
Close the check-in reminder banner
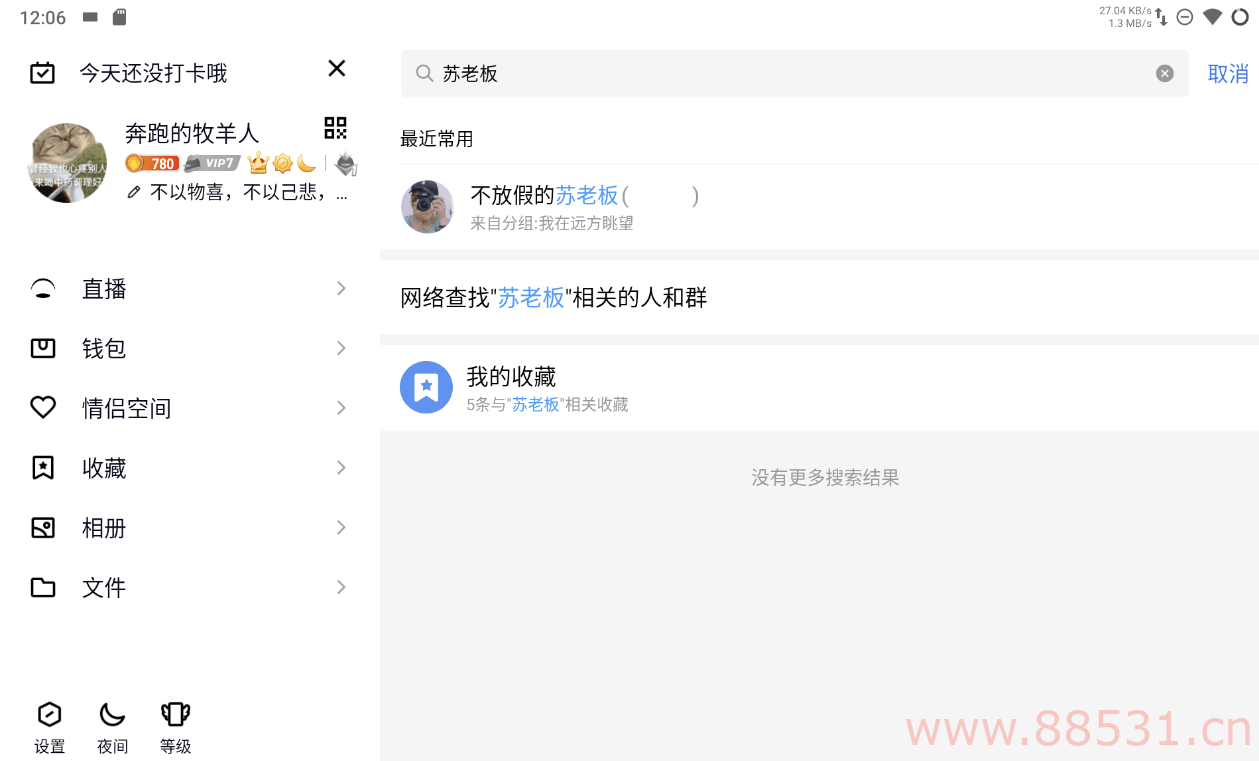[x=337, y=68]
